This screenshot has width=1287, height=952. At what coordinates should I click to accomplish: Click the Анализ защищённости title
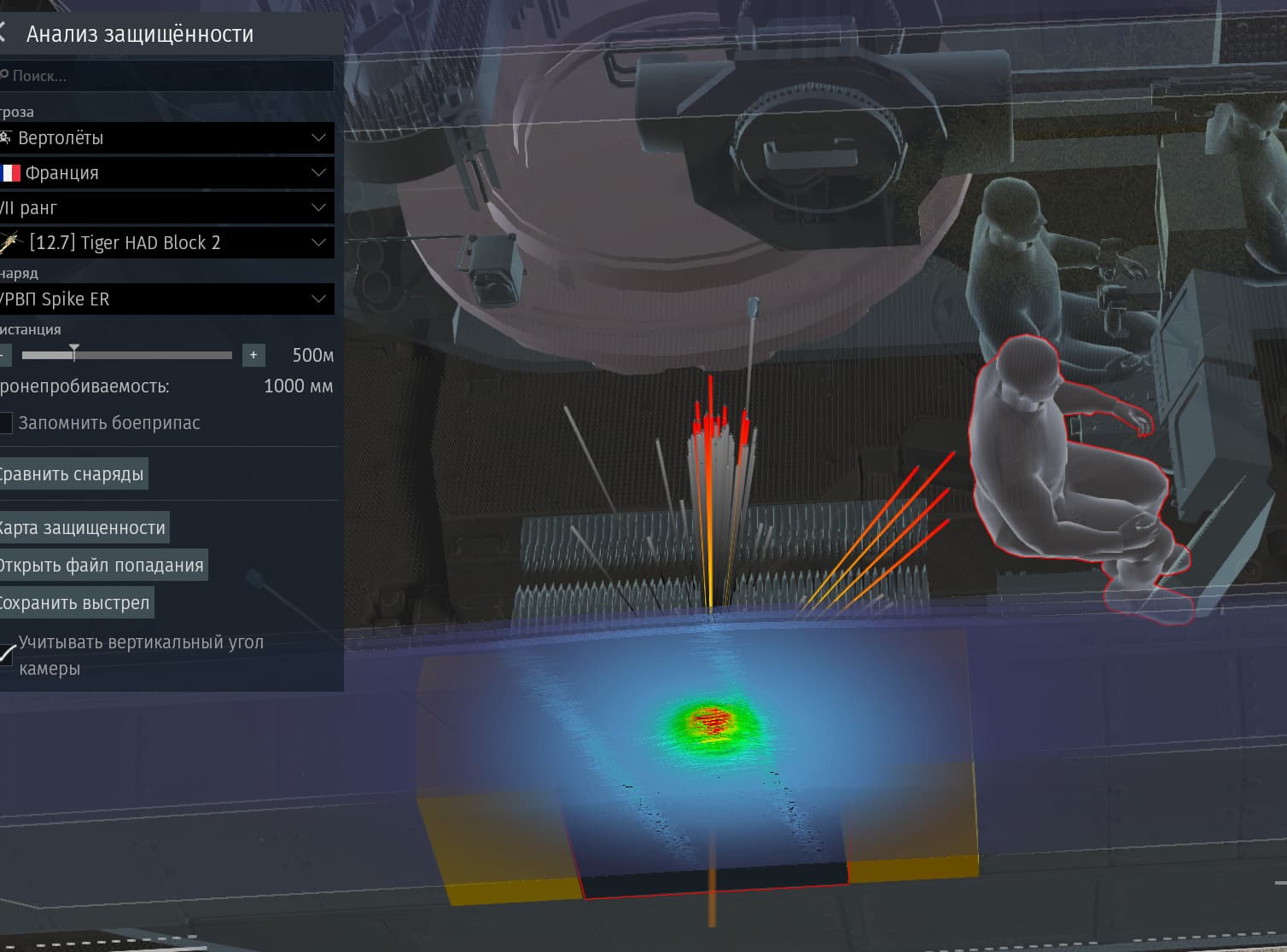pos(140,34)
